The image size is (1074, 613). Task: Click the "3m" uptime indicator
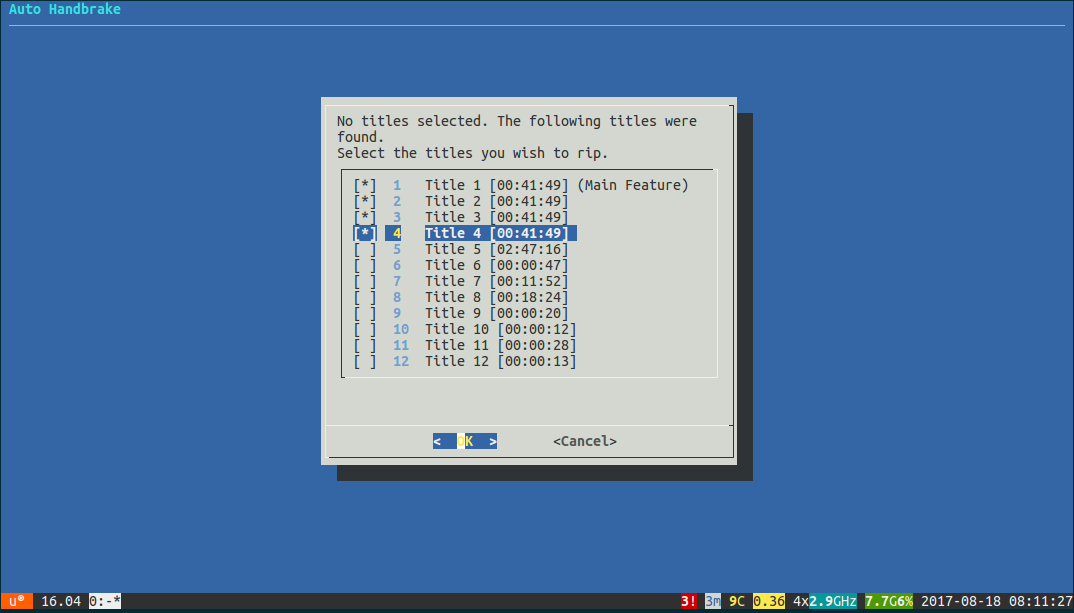[x=712, y=601]
